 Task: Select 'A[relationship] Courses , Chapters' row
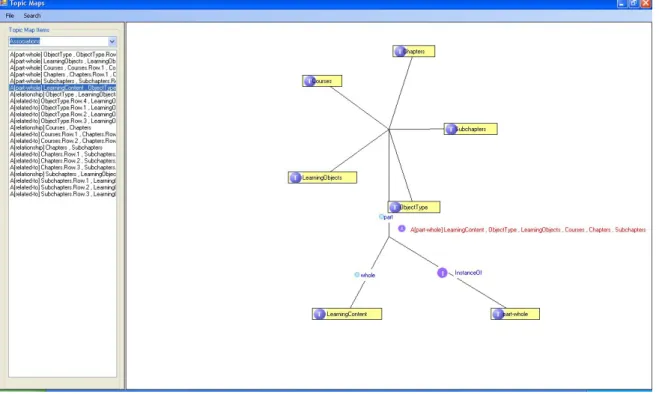(x=63, y=128)
